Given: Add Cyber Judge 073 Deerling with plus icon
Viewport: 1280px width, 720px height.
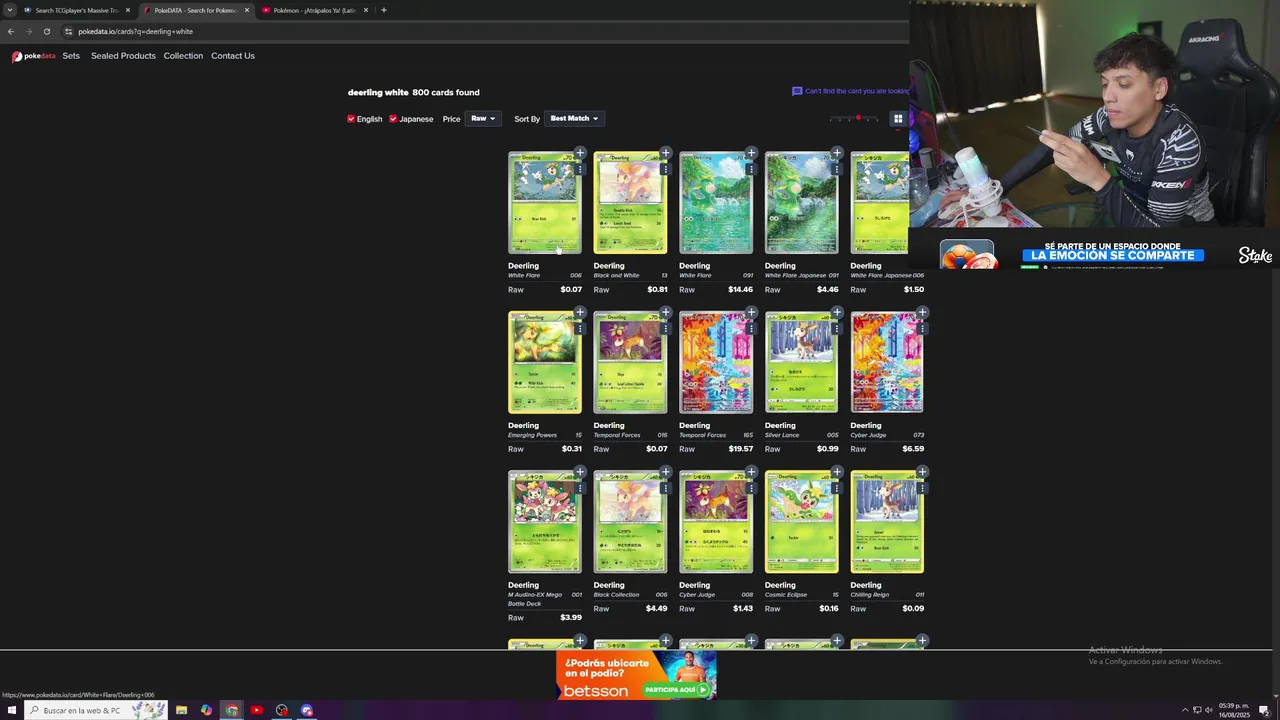Looking at the screenshot, I should point(922,312).
